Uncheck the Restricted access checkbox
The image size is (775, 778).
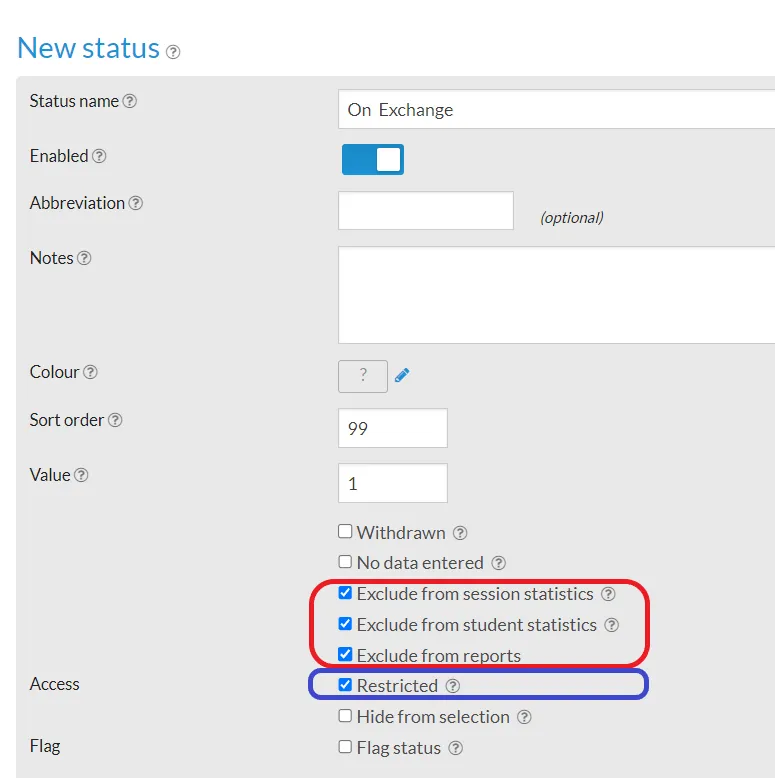tap(345, 685)
